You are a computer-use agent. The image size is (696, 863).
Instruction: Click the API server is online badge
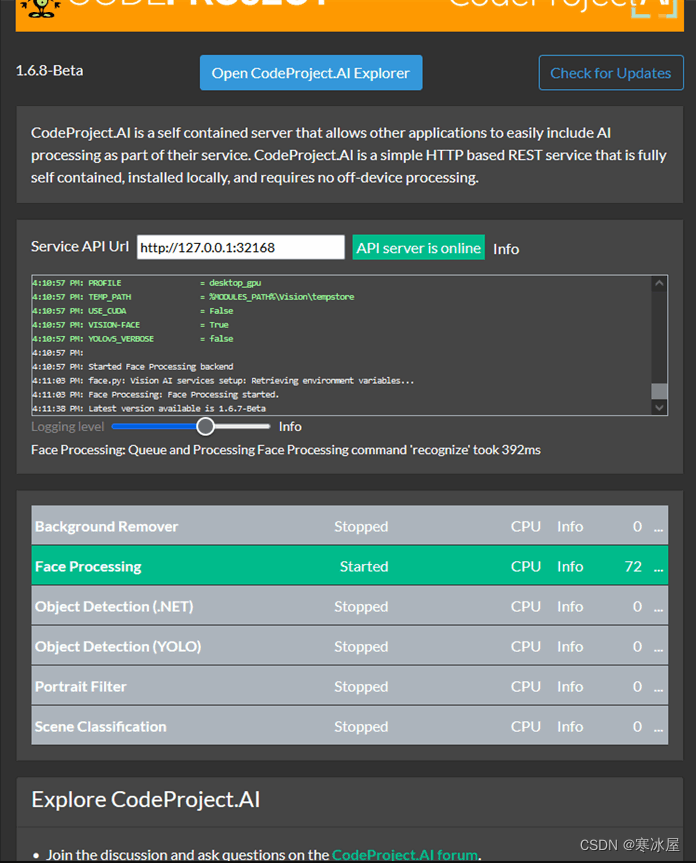[418, 248]
